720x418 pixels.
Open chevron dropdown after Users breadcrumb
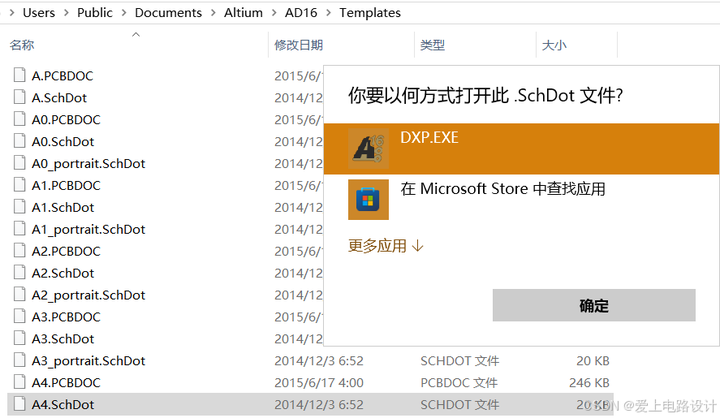point(66,13)
